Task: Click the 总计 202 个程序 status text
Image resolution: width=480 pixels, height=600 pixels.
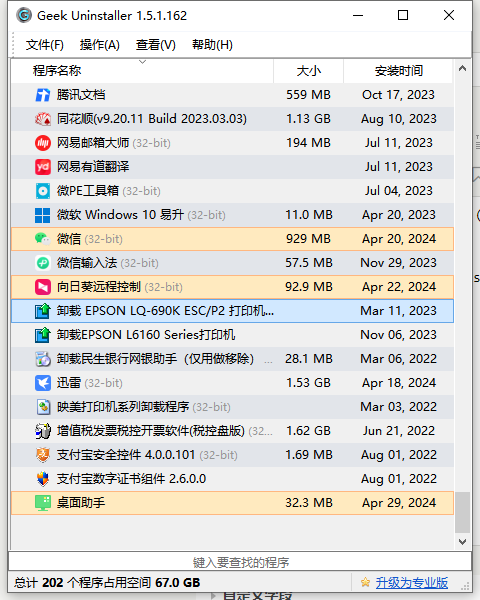Action: click(107, 582)
